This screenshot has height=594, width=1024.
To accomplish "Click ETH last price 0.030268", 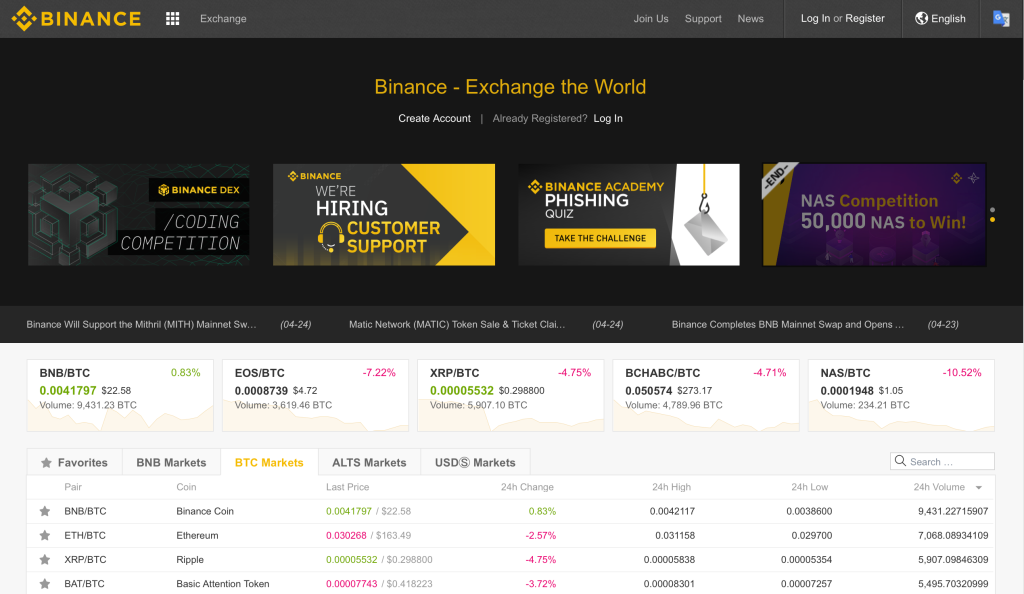I will [x=346, y=535].
